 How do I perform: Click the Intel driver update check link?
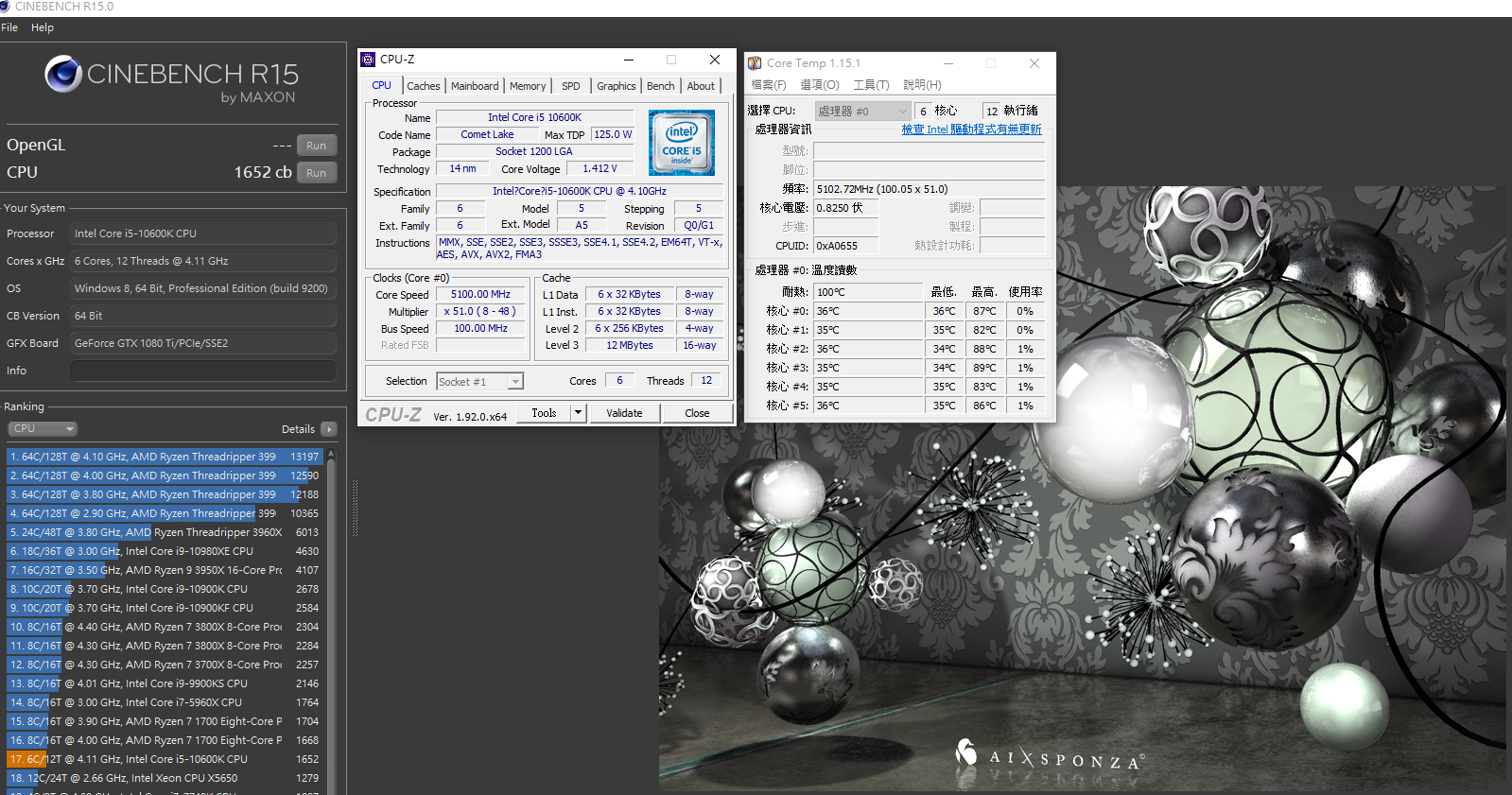[x=971, y=130]
